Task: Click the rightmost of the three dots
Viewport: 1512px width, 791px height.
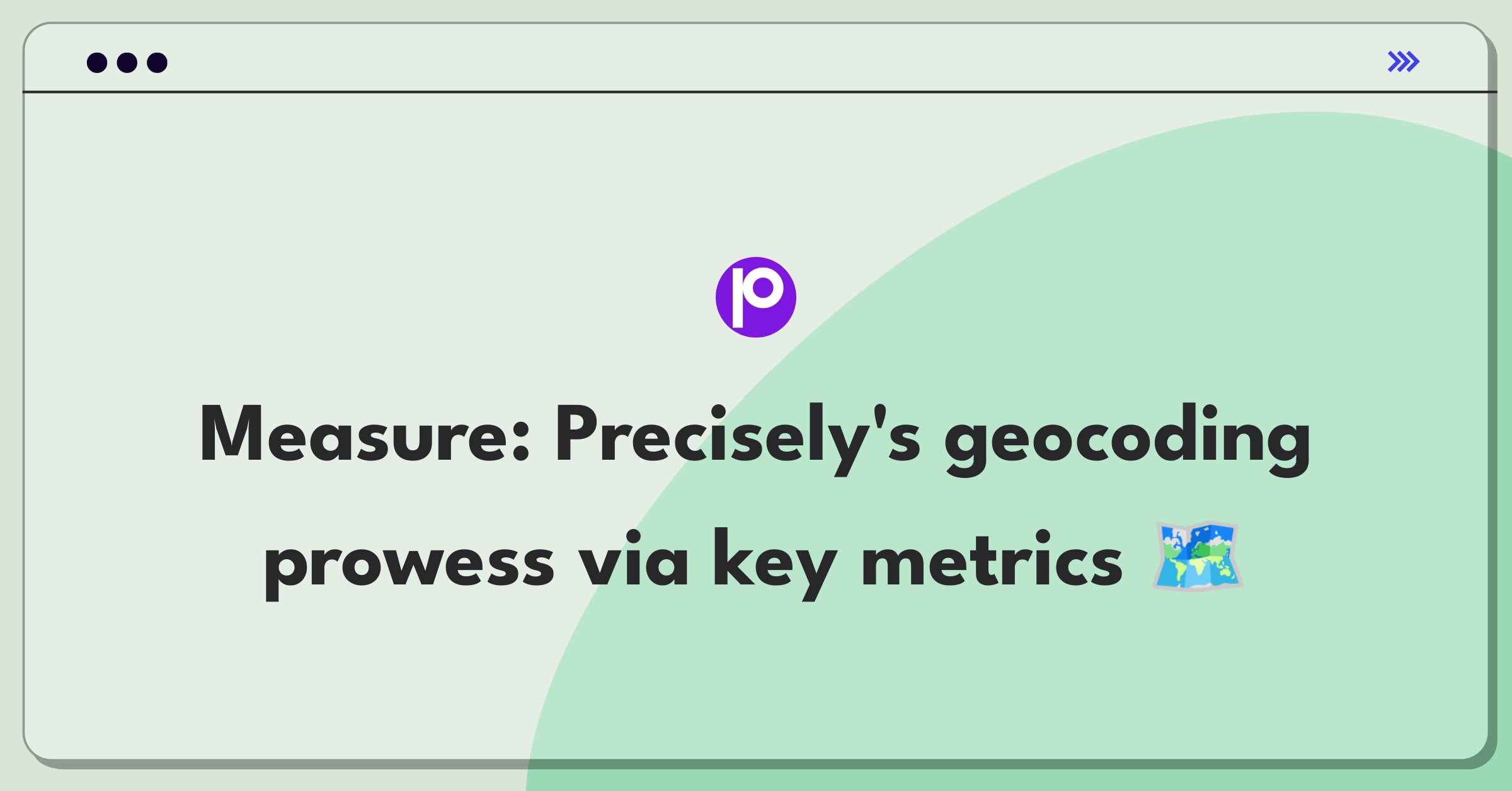Action: click(x=157, y=62)
